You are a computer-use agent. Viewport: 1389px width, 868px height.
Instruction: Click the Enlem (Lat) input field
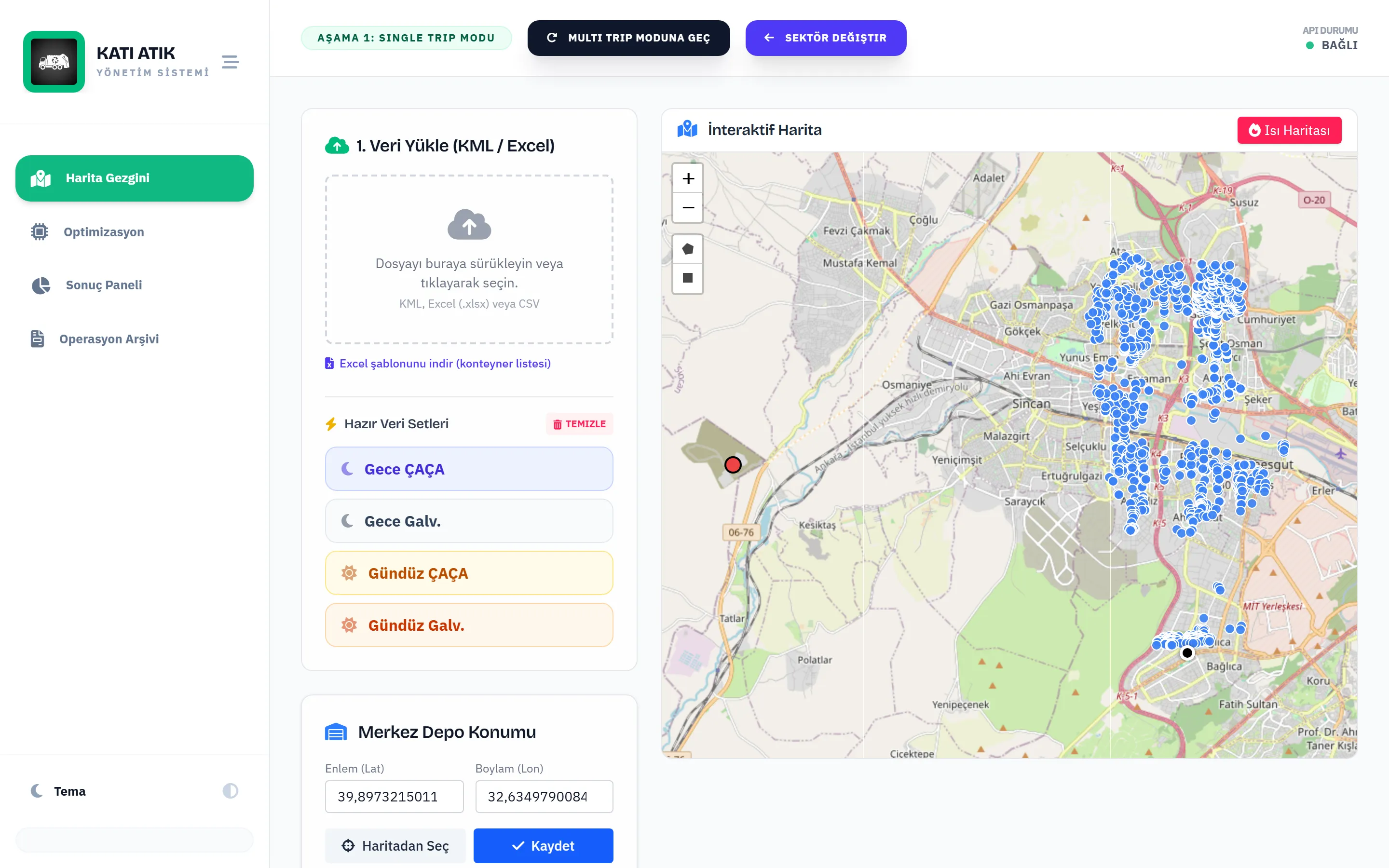[x=395, y=796]
